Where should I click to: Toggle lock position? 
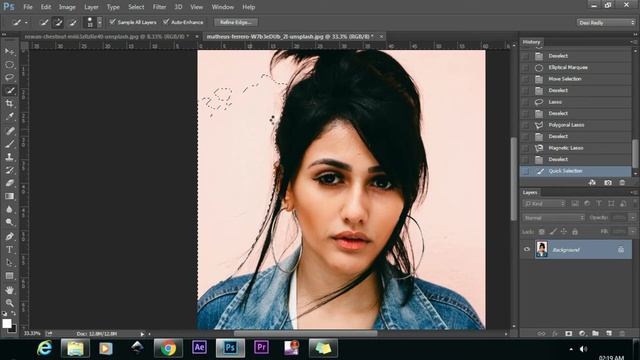[564, 231]
